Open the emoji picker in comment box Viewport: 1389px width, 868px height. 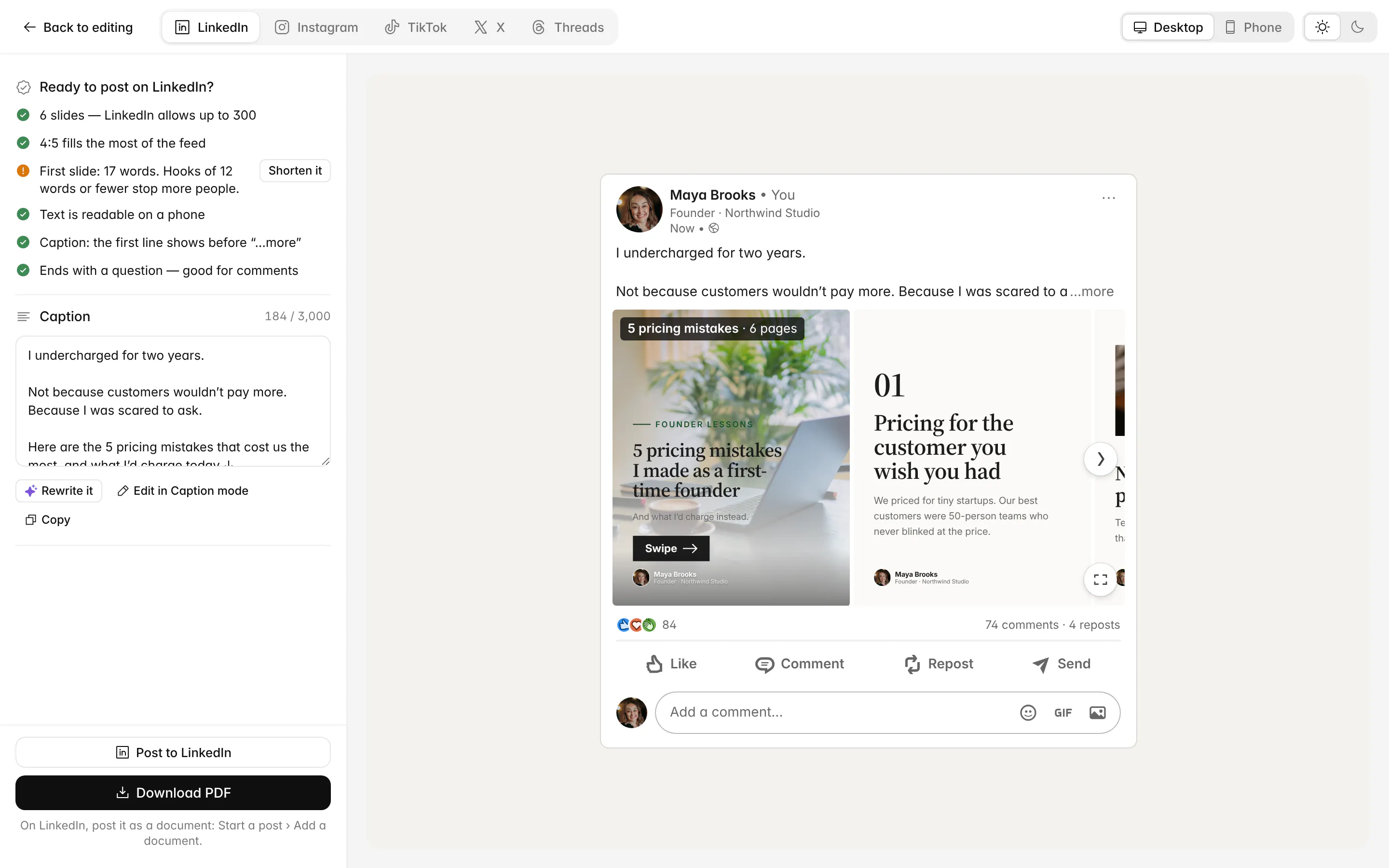(1028, 712)
